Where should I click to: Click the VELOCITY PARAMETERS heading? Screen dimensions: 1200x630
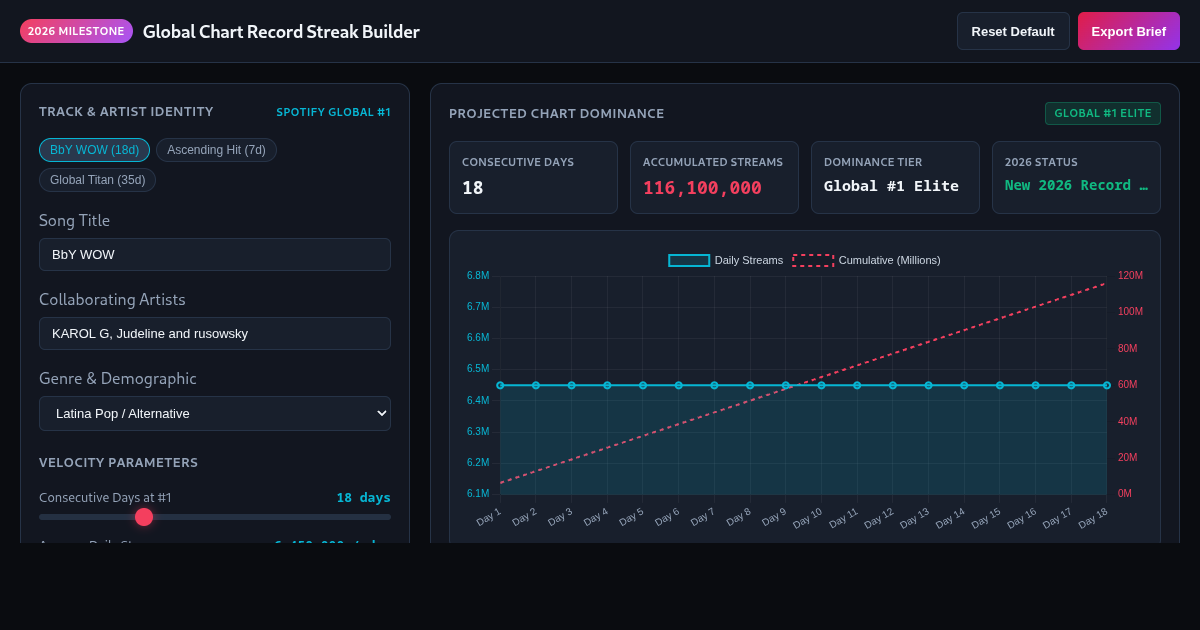118,462
